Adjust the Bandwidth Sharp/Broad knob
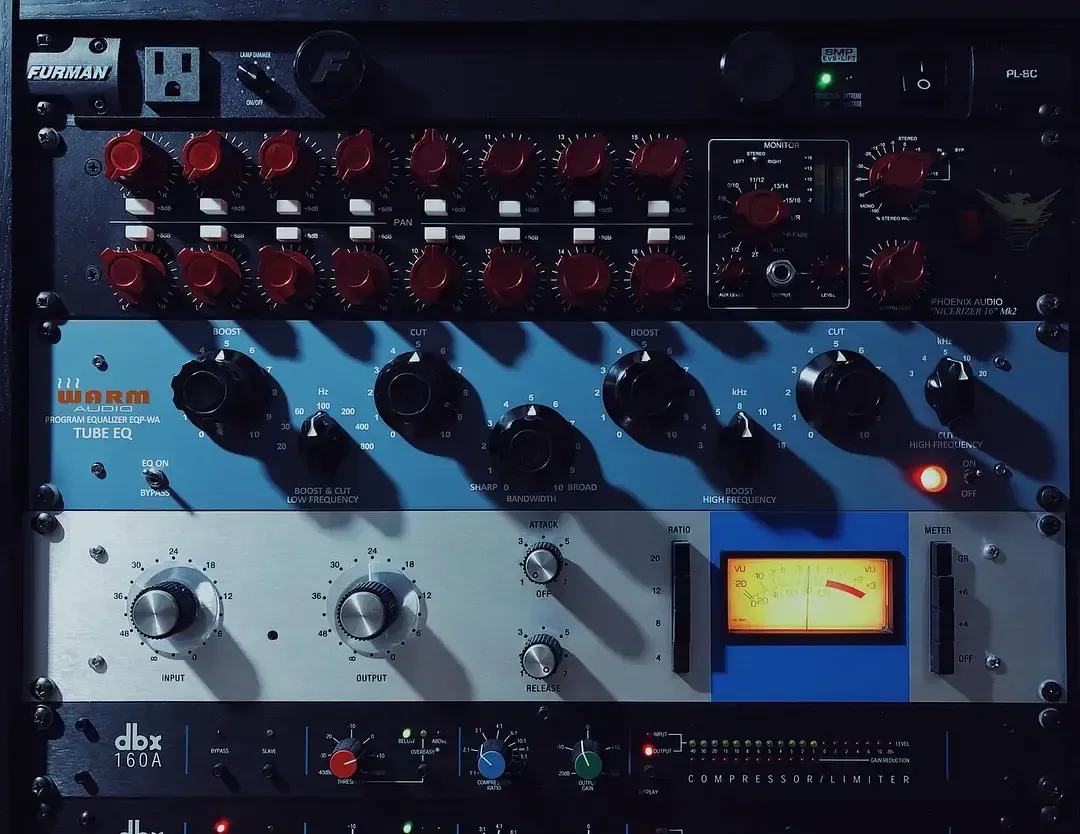 [x=530, y=444]
